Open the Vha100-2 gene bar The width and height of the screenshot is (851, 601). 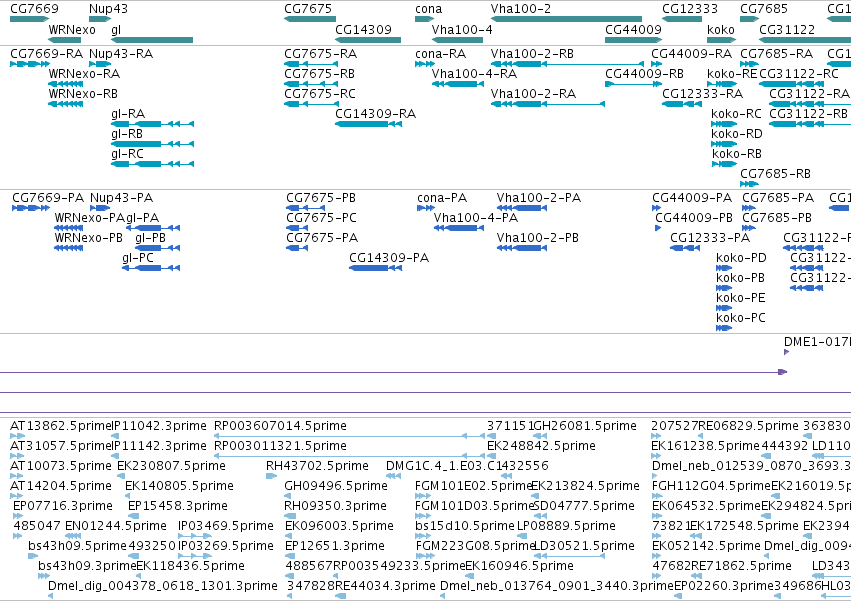tap(566, 19)
